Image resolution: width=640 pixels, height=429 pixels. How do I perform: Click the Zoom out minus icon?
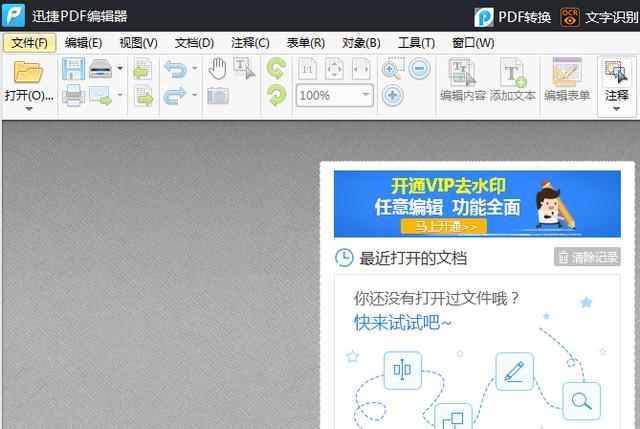coord(419,69)
